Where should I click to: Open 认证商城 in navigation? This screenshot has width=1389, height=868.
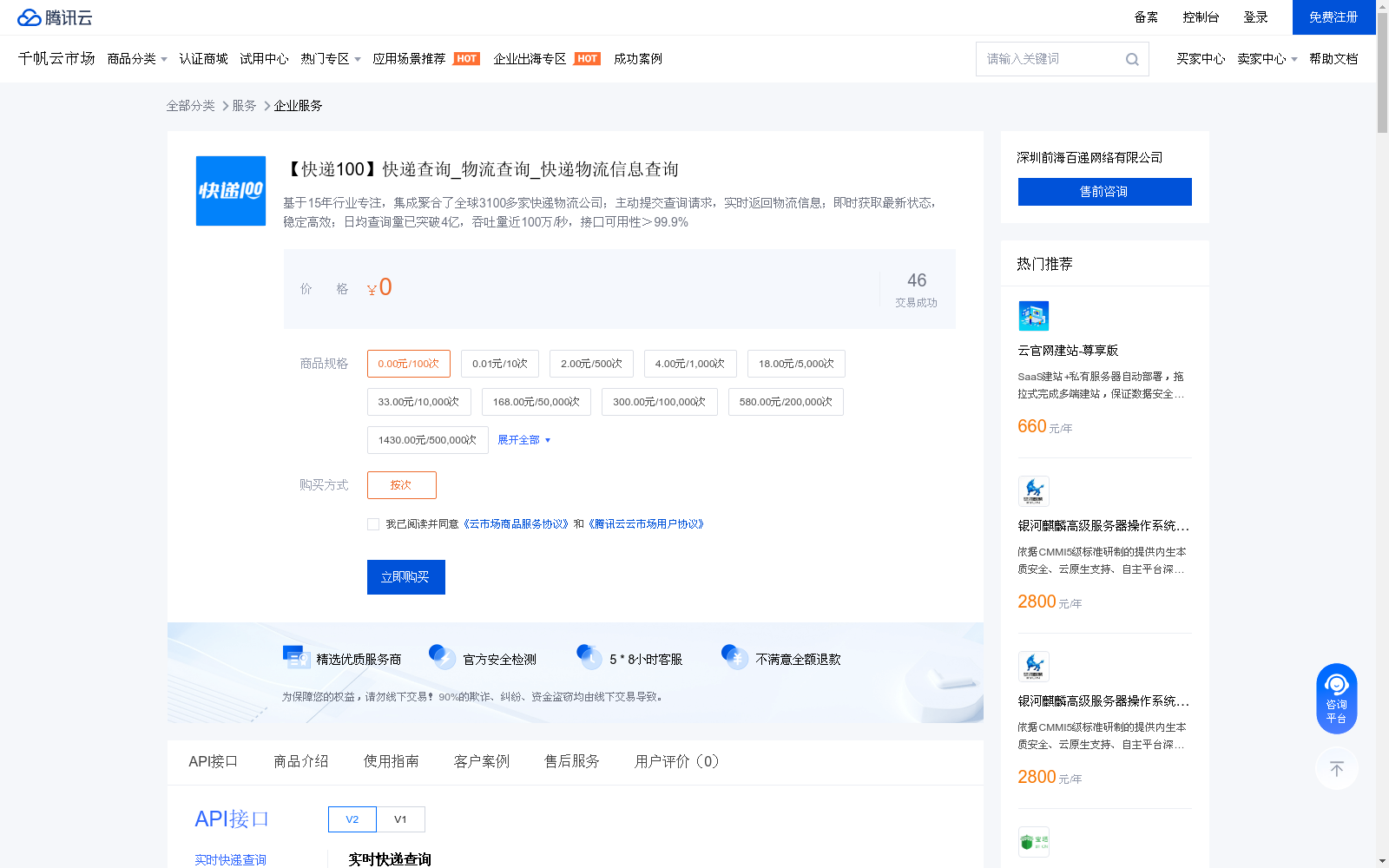203,59
